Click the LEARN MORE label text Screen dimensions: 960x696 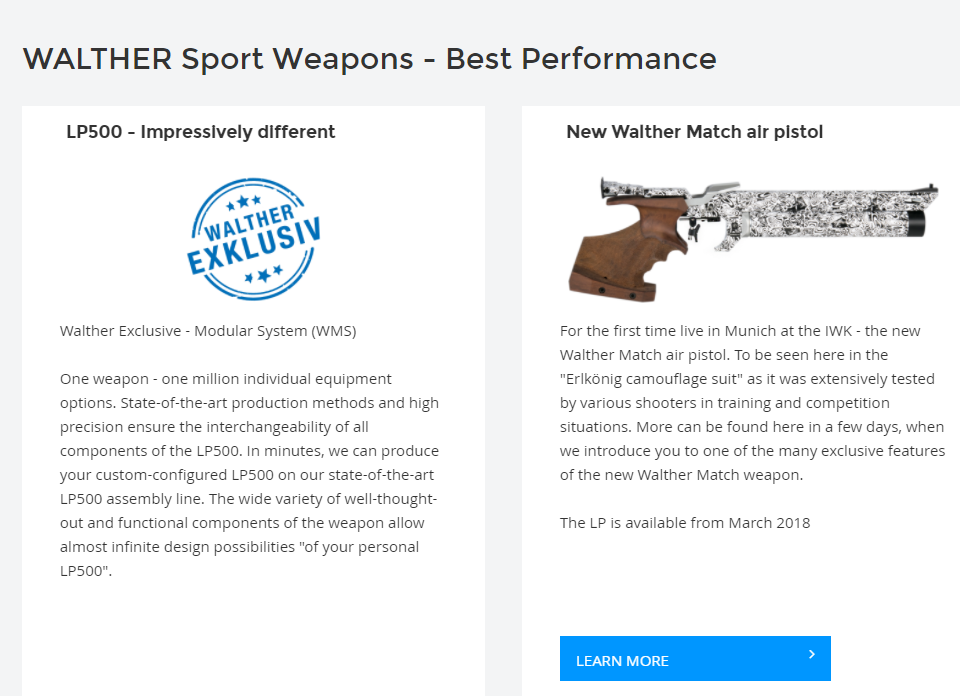[x=622, y=661]
